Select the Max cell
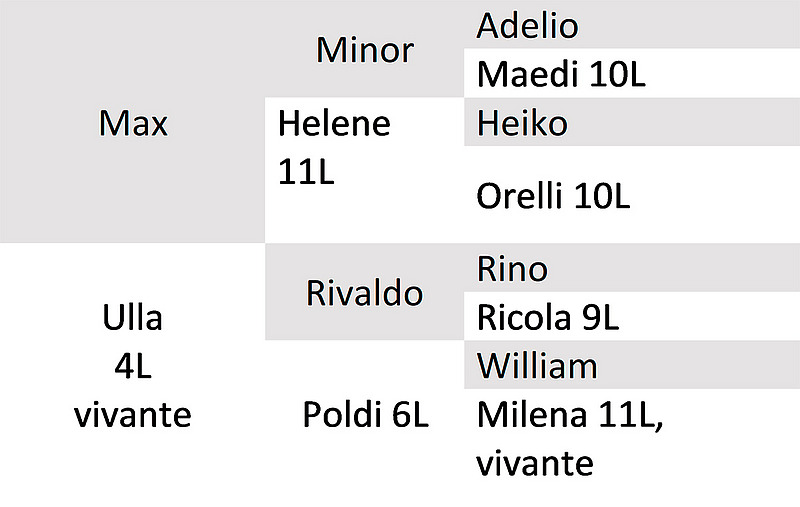This screenshot has width=800, height=507. coord(133,121)
